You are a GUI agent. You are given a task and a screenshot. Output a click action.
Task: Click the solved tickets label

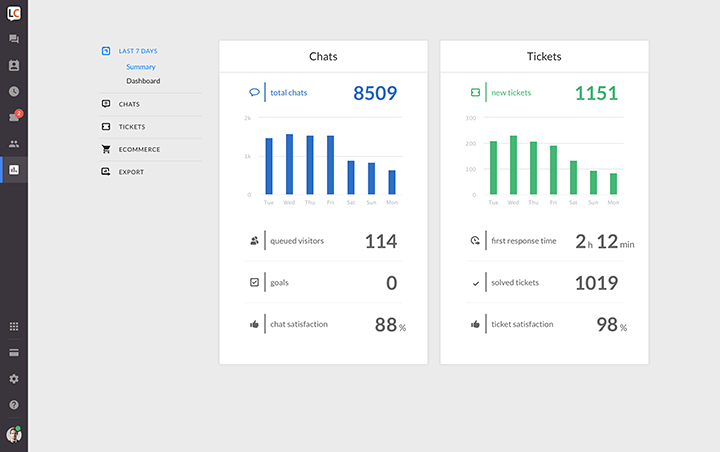515,282
